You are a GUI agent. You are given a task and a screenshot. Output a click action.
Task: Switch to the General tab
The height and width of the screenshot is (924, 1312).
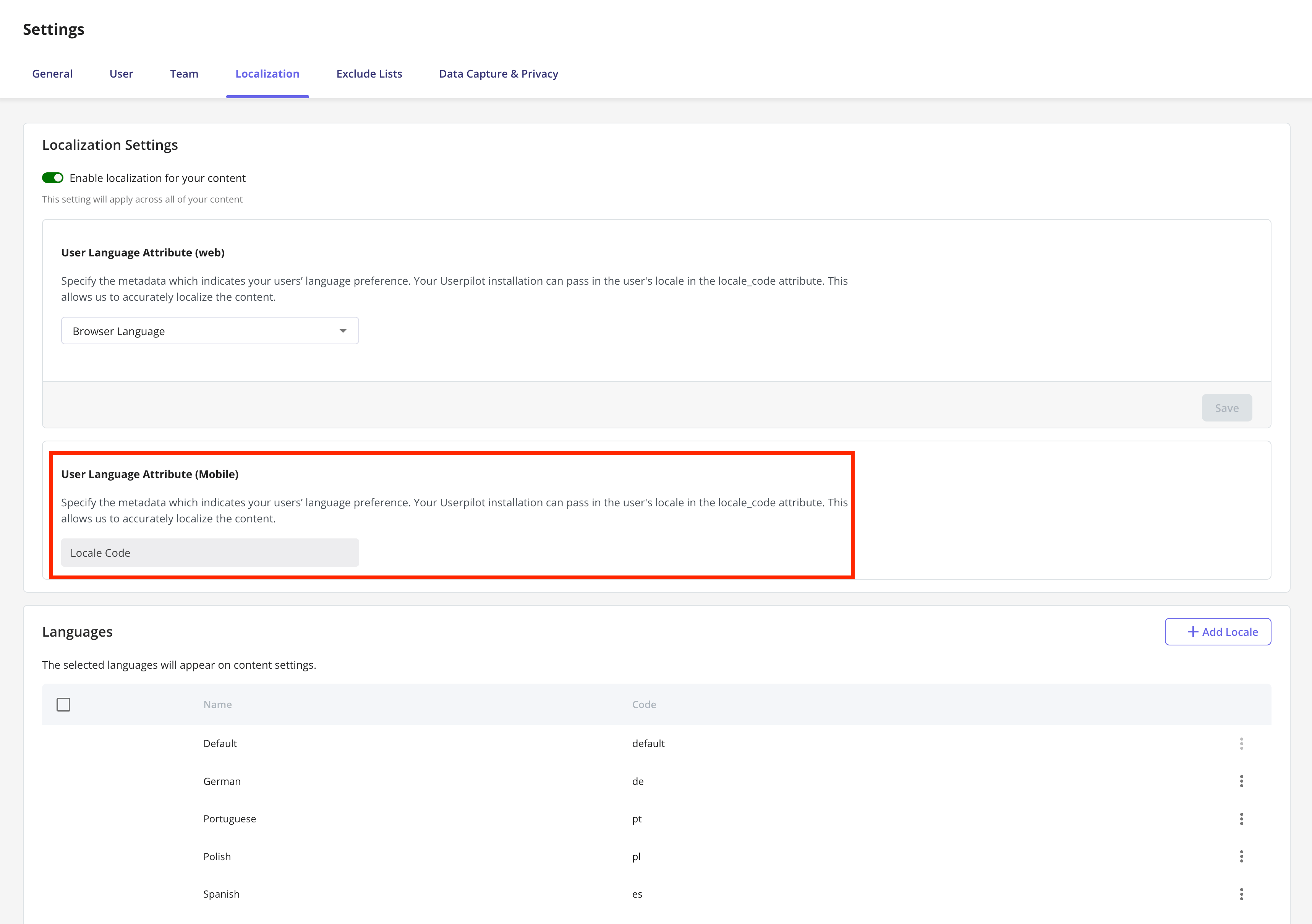pos(53,74)
